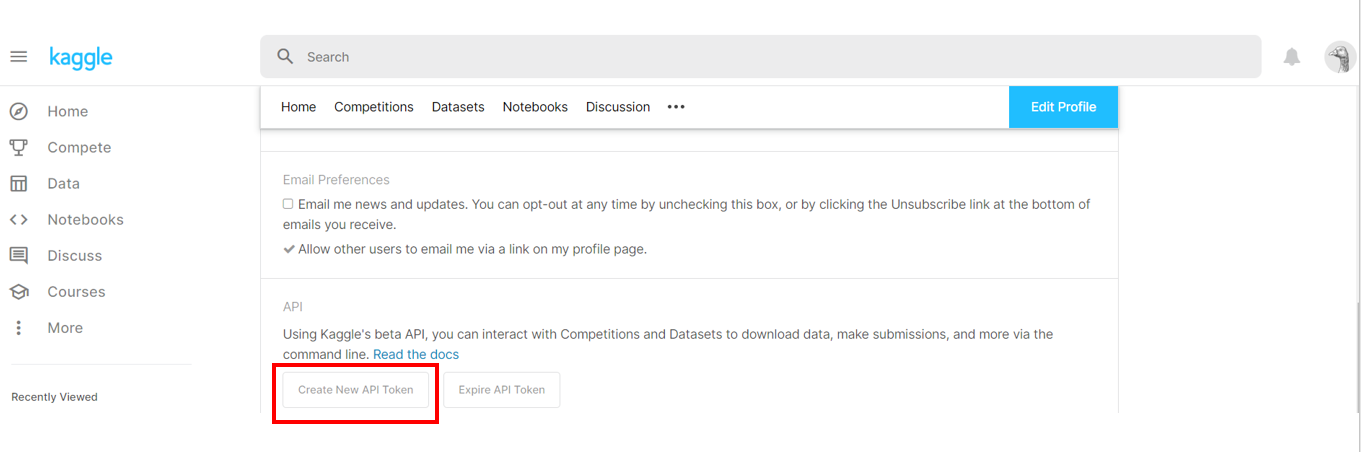The height and width of the screenshot is (452, 1361).
Task: Click the Notebooks code brackets icon
Action: (18, 219)
